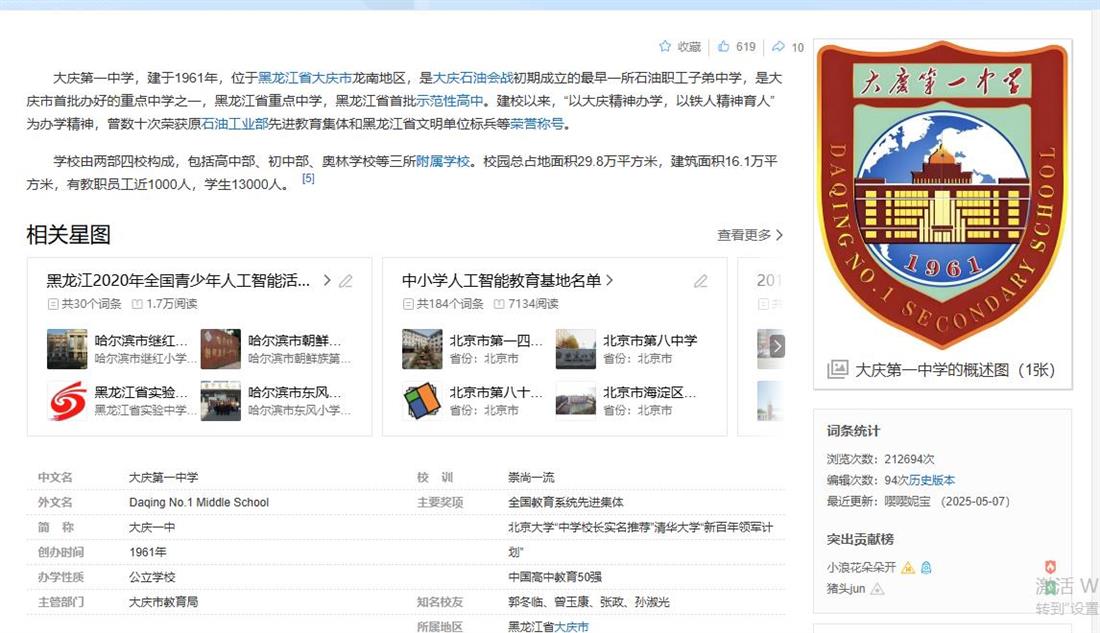Click 北京市第八中学 entry title
The height and width of the screenshot is (633, 1100).
pos(650,340)
